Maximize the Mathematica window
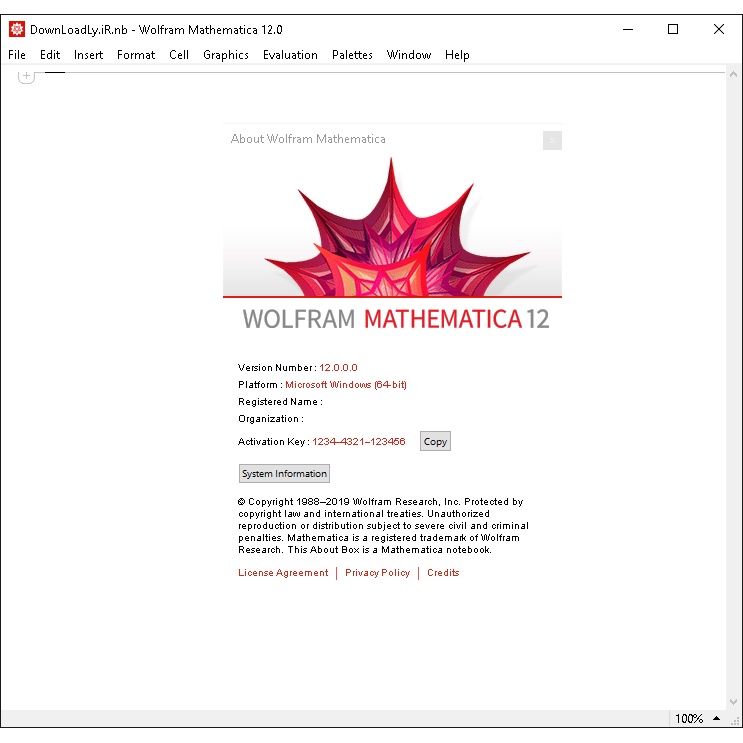 [x=673, y=29]
